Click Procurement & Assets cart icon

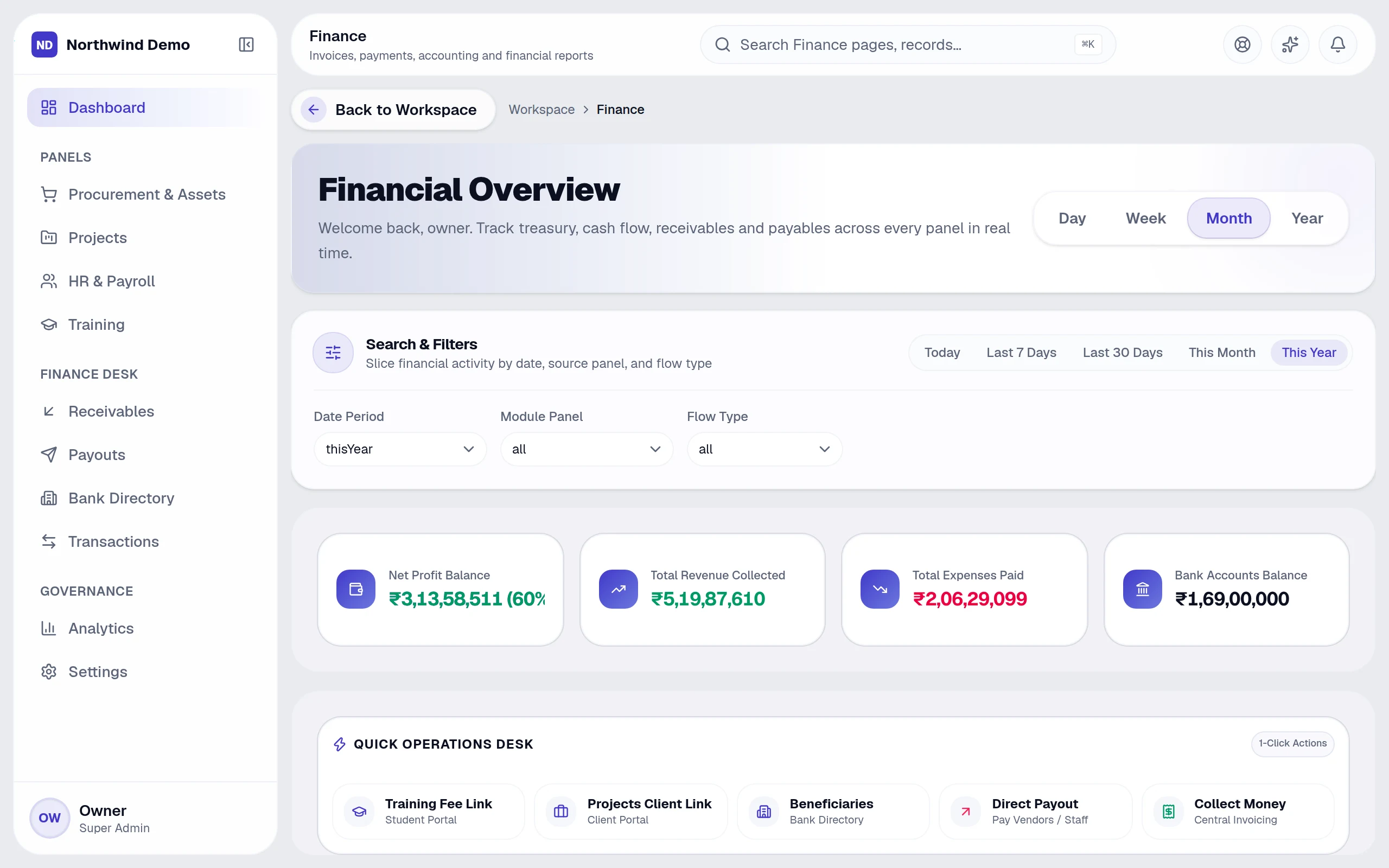(49, 195)
